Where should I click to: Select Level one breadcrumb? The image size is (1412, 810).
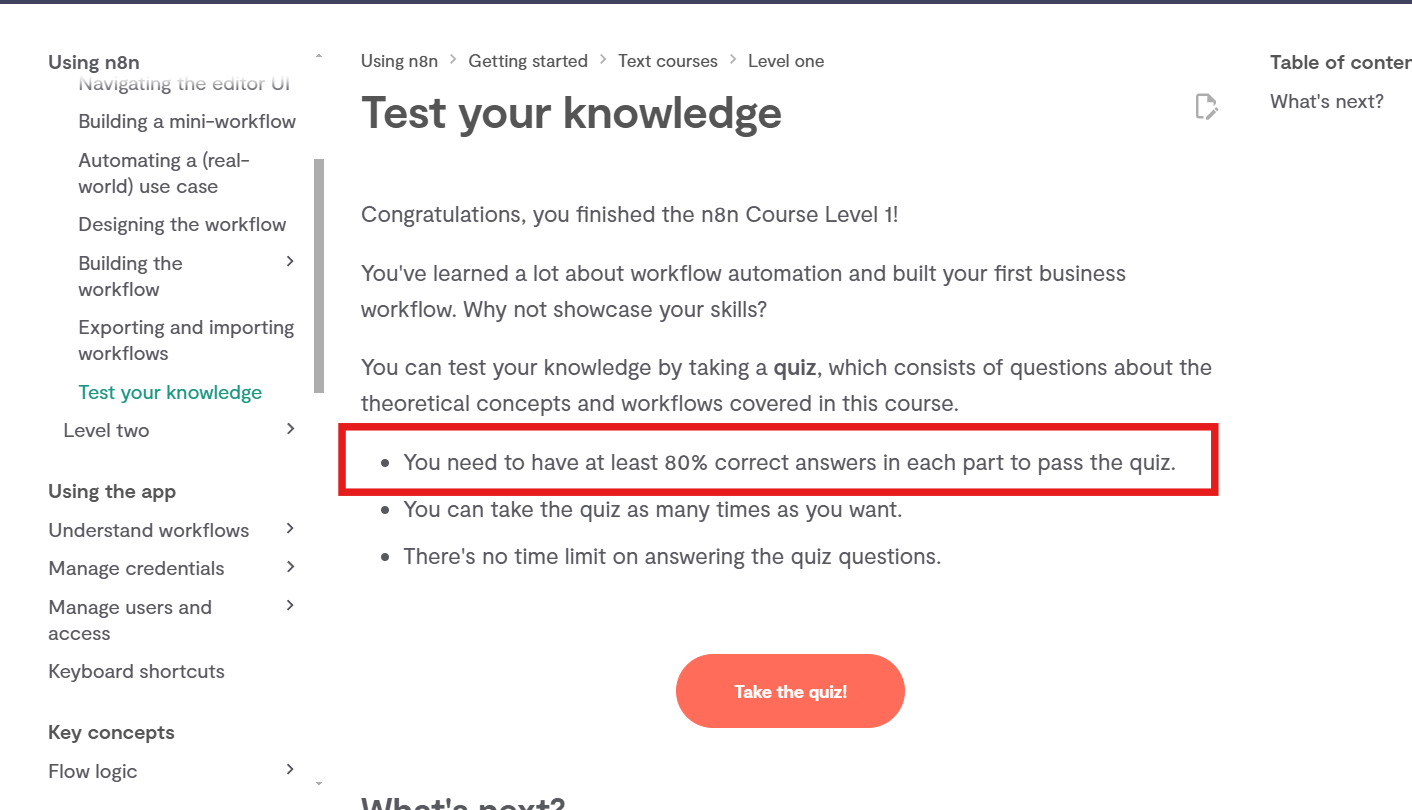[786, 61]
